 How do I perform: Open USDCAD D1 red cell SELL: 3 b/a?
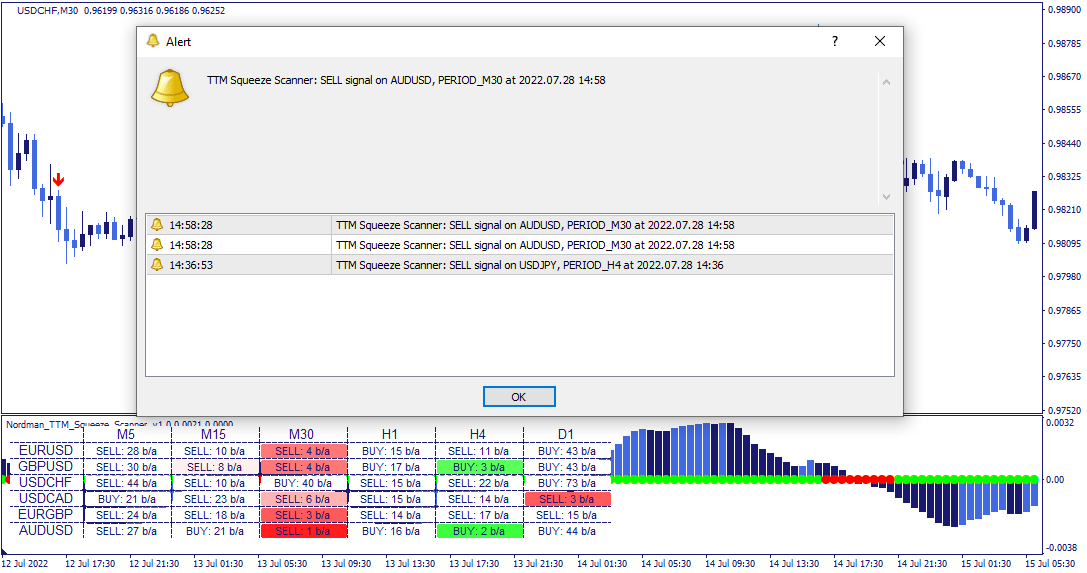click(568, 499)
